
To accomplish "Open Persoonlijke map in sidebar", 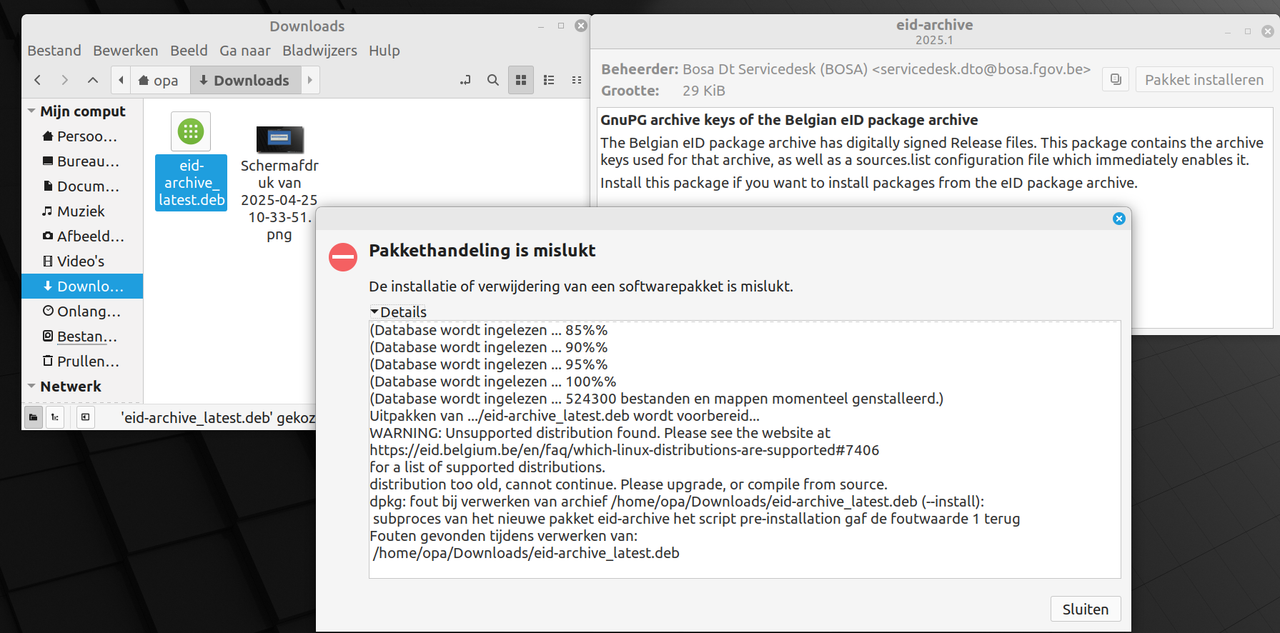I will tap(82, 136).
